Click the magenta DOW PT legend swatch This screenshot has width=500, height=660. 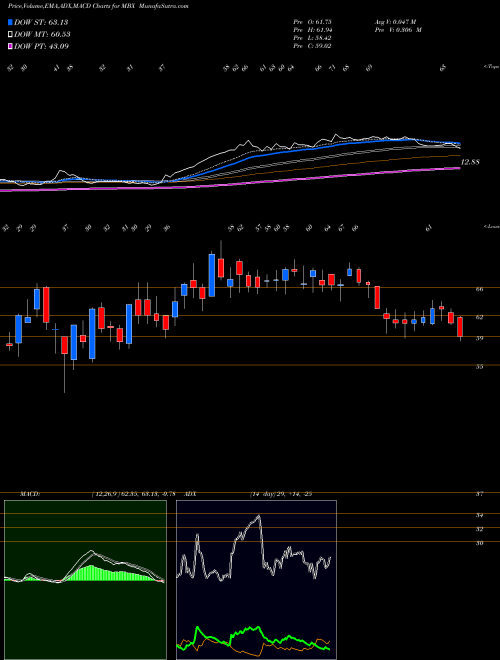(11, 46)
